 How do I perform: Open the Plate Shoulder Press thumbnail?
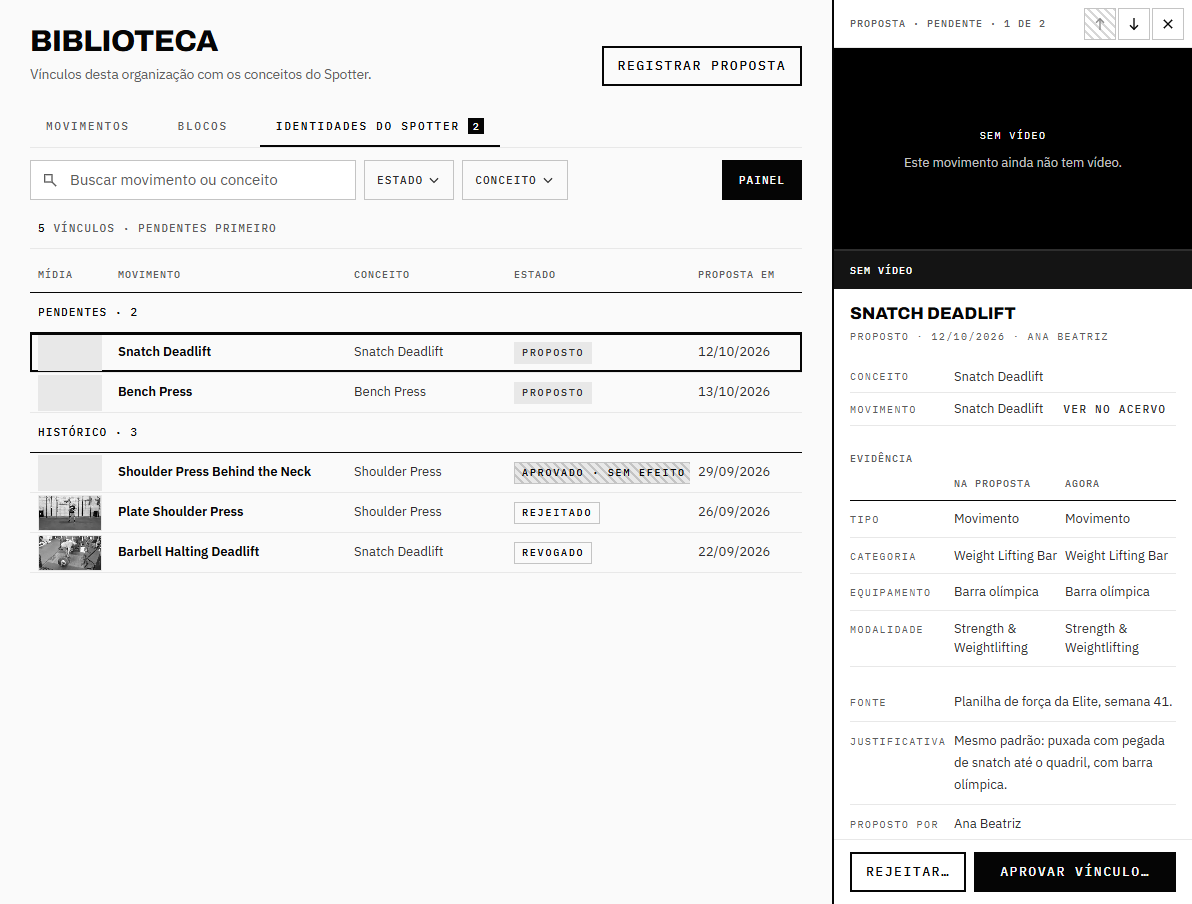[x=70, y=512]
